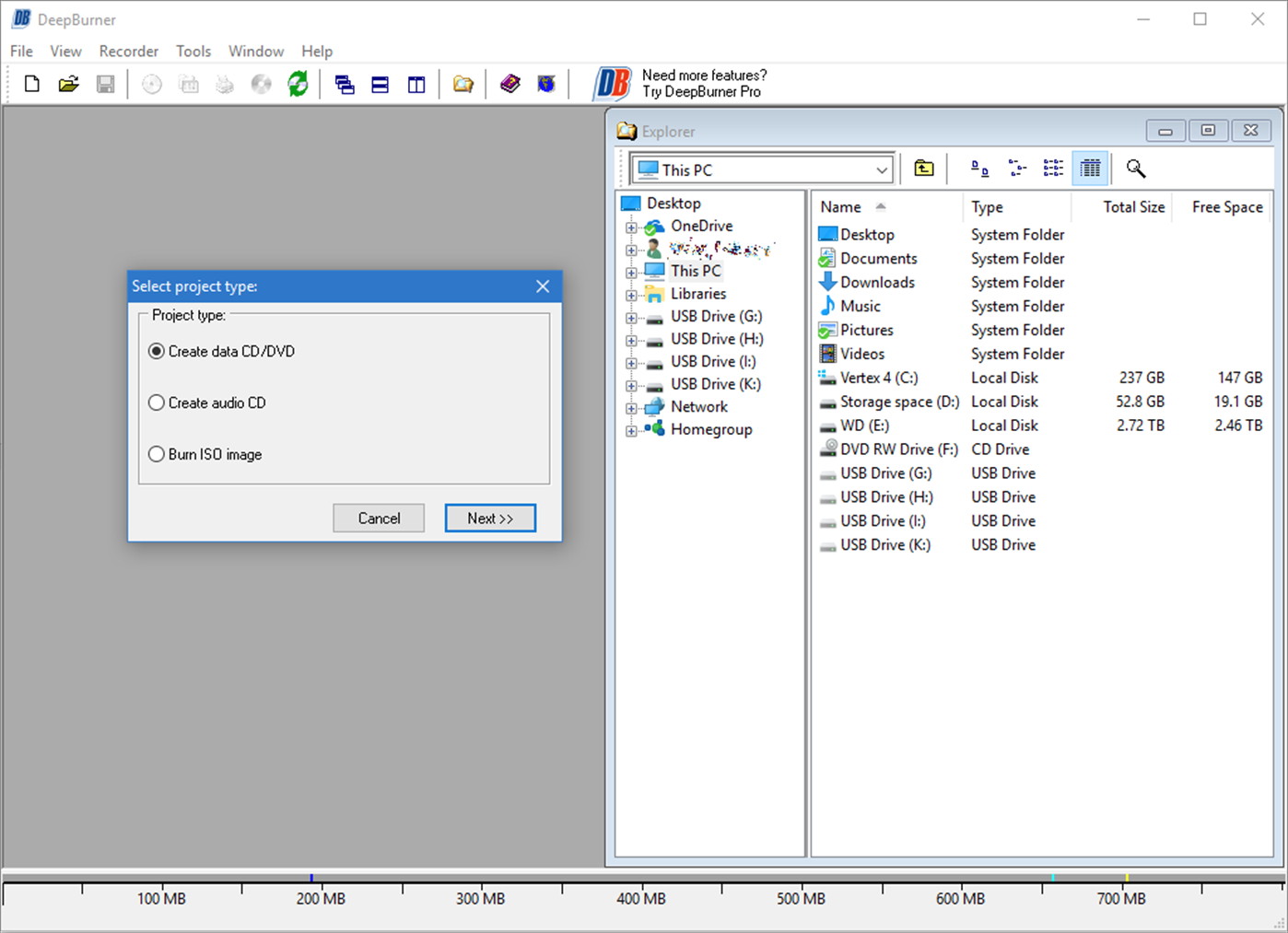Sort by the Free Space column header
This screenshot has width=1288, height=933.
click(x=1221, y=207)
